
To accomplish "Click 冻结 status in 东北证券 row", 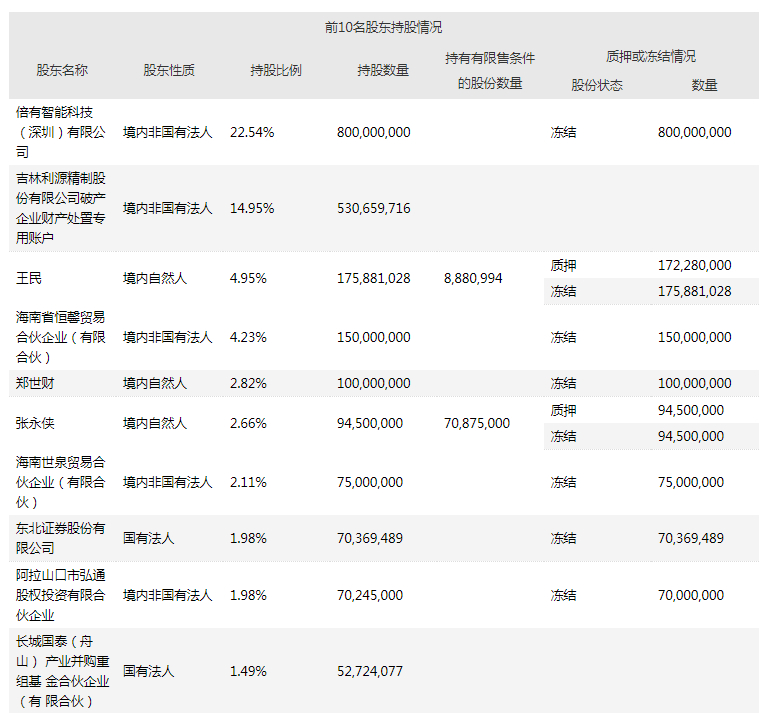I will click(x=563, y=538).
